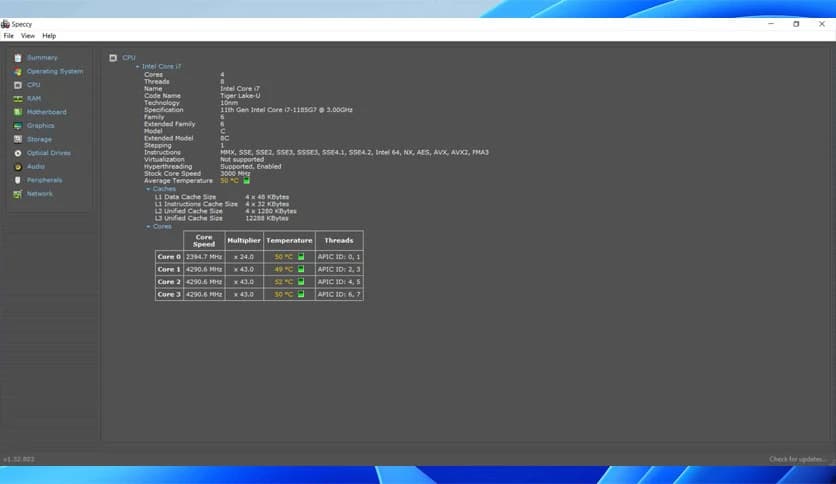The height and width of the screenshot is (484, 836).
Task: Click the L1 Instructions Cache Size row
Action: [x=222, y=204]
